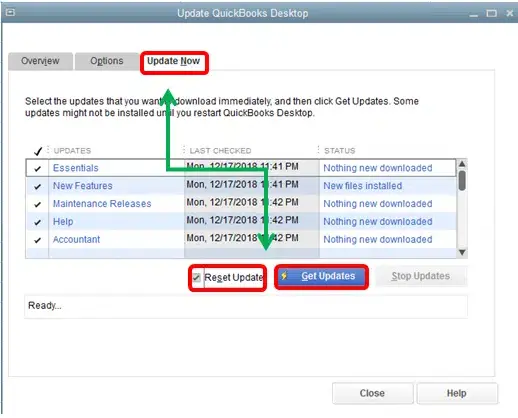Click the window system menu icon in title bar
This screenshot has width=518, height=418.
pyautogui.click(x=10, y=13)
